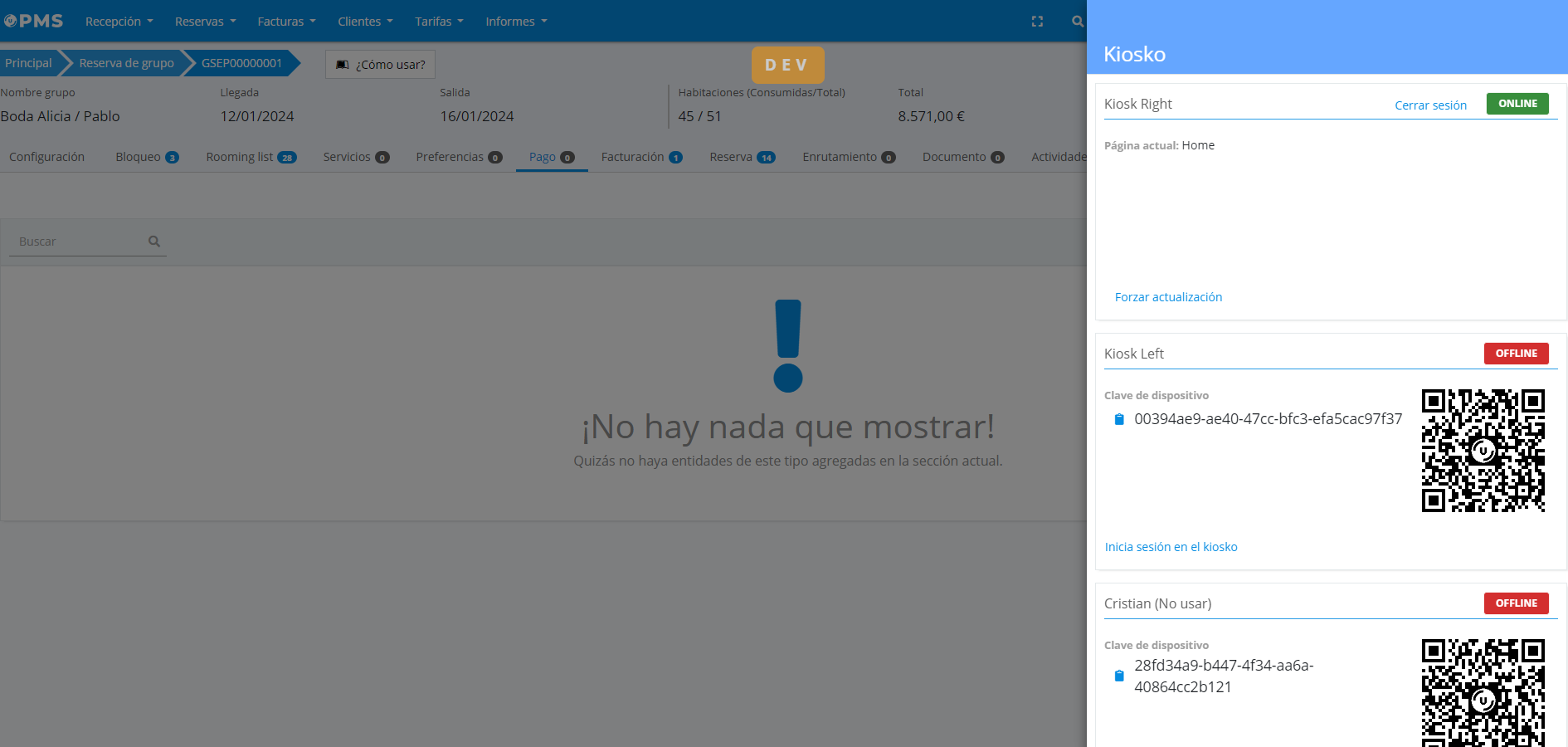Go to Principal breadcrumb
Viewport: 1568px width, 747px height.
click(x=28, y=63)
